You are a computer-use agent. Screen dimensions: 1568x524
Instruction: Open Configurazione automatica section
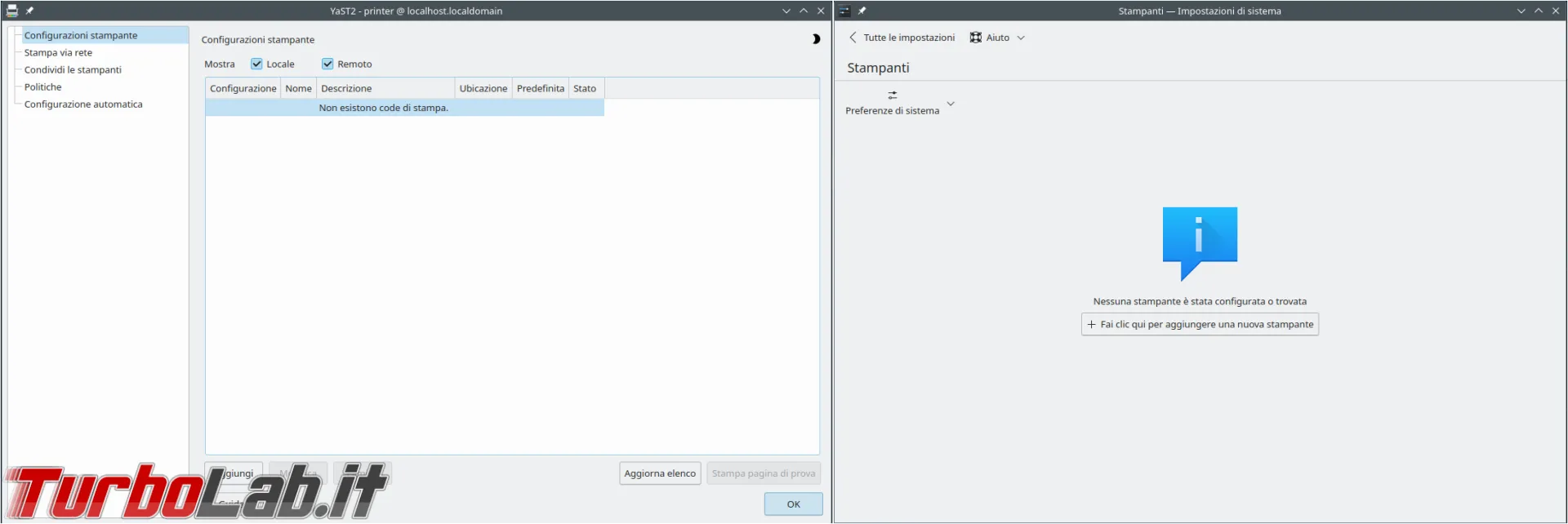tap(83, 104)
